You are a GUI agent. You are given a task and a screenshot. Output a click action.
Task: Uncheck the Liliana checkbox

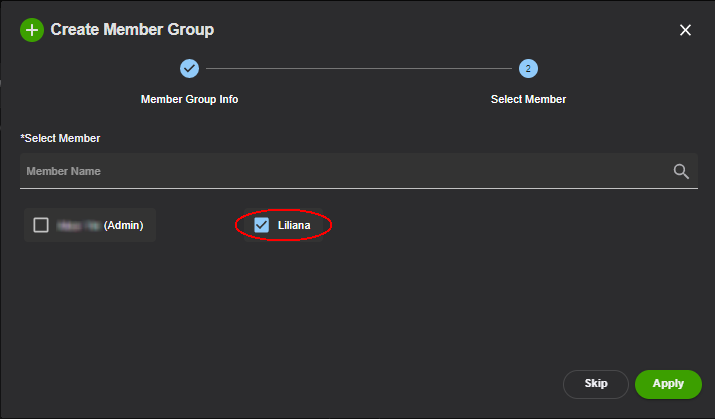click(x=261, y=225)
